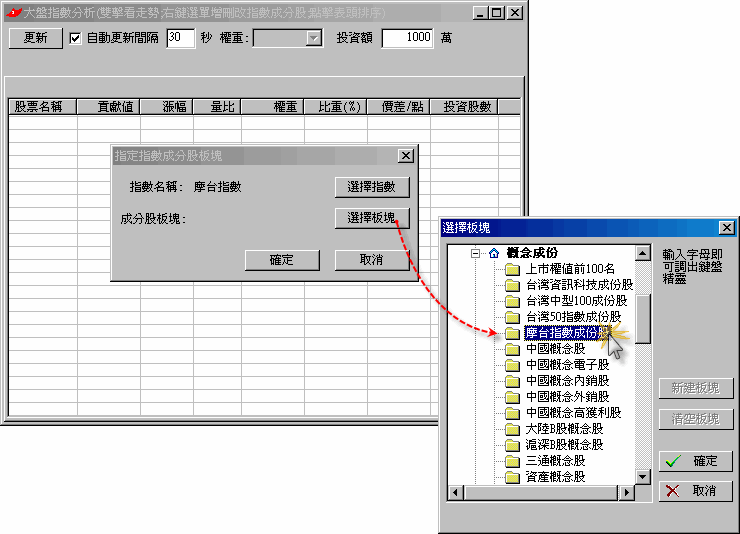The width and height of the screenshot is (740, 534).
Task: Choose 台灣50指數成份股 folder icon
Action: (513, 317)
